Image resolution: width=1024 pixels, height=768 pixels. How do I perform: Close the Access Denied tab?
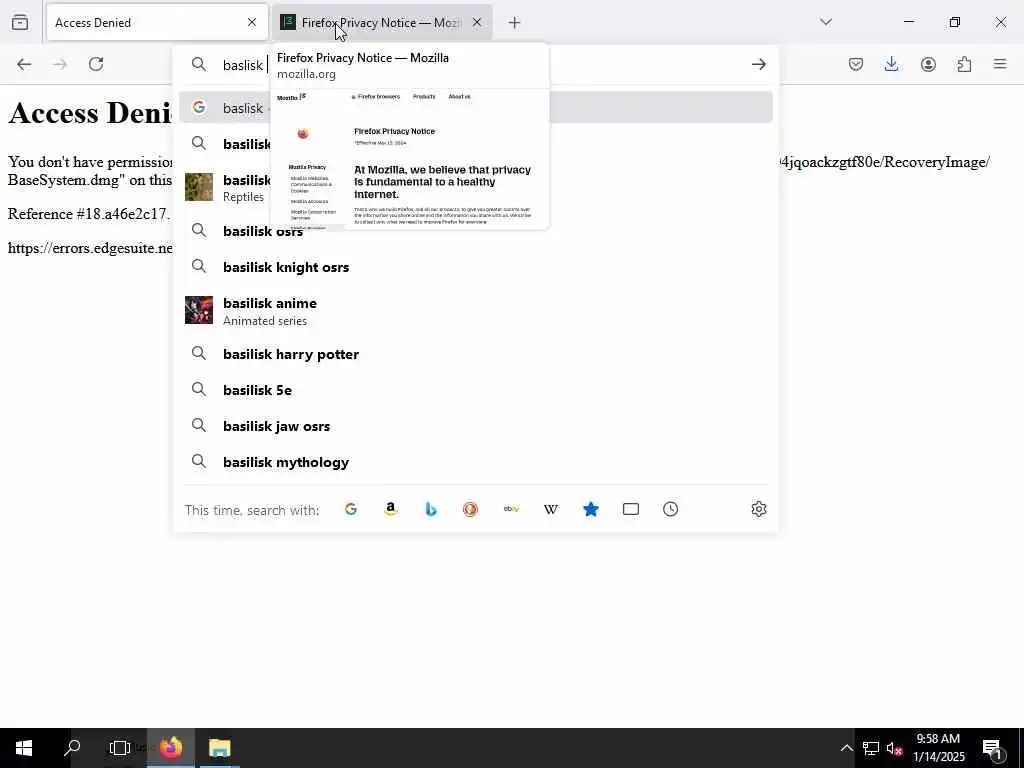pyautogui.click(x=252, y=23)
